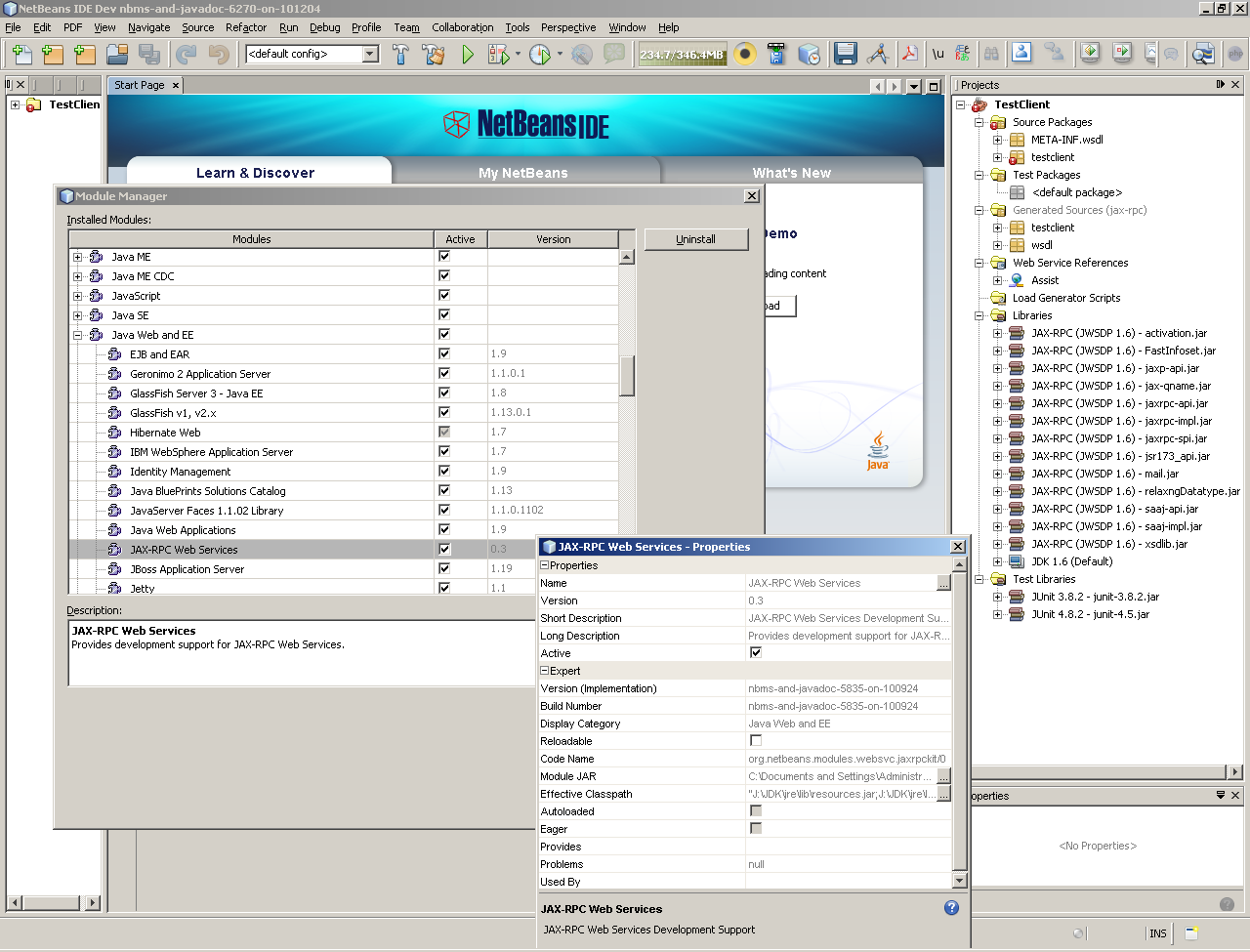Collapse the Expert properties section
1250x952 pixels.
(x=545, y=671)
